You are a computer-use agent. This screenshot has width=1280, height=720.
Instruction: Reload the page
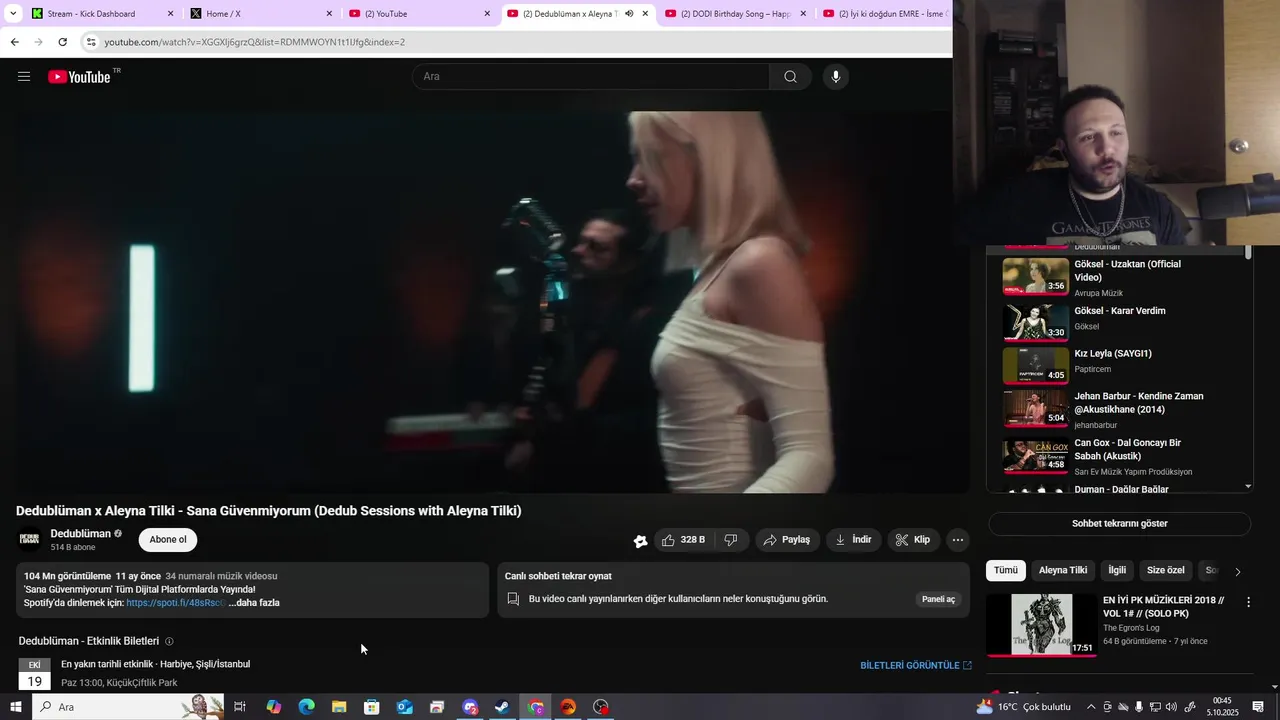pyautogui.click(x=62, y=42)
